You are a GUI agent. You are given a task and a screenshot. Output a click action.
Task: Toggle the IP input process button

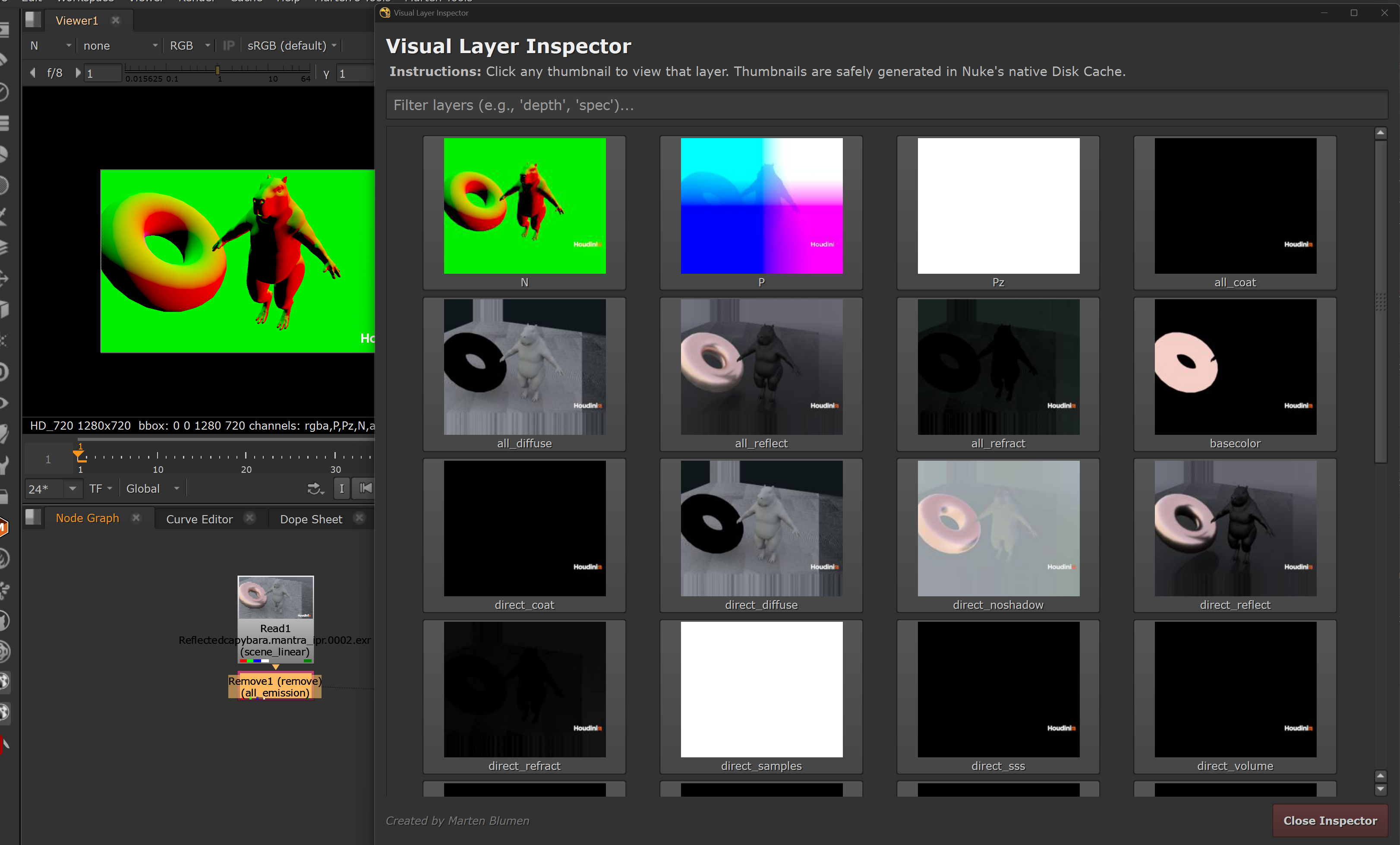(x=228, y=45)
